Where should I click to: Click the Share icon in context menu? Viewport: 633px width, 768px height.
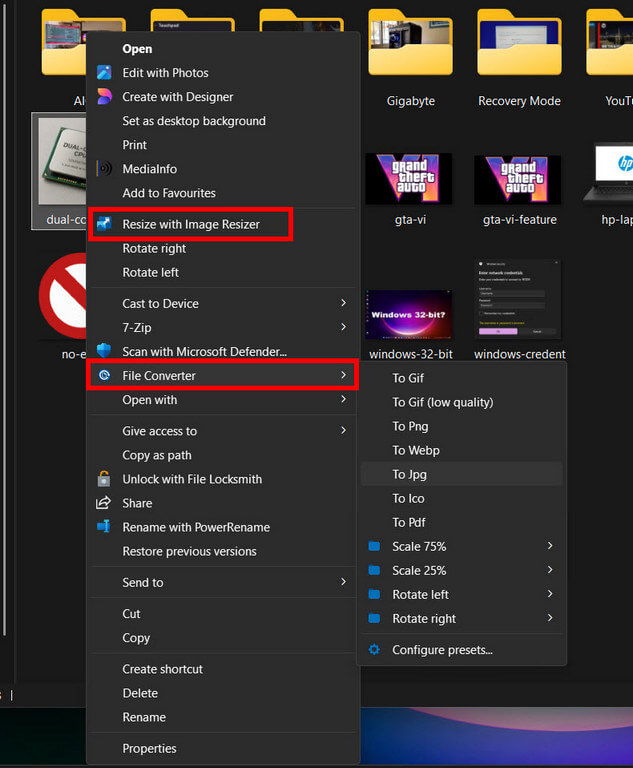[103, 503]
